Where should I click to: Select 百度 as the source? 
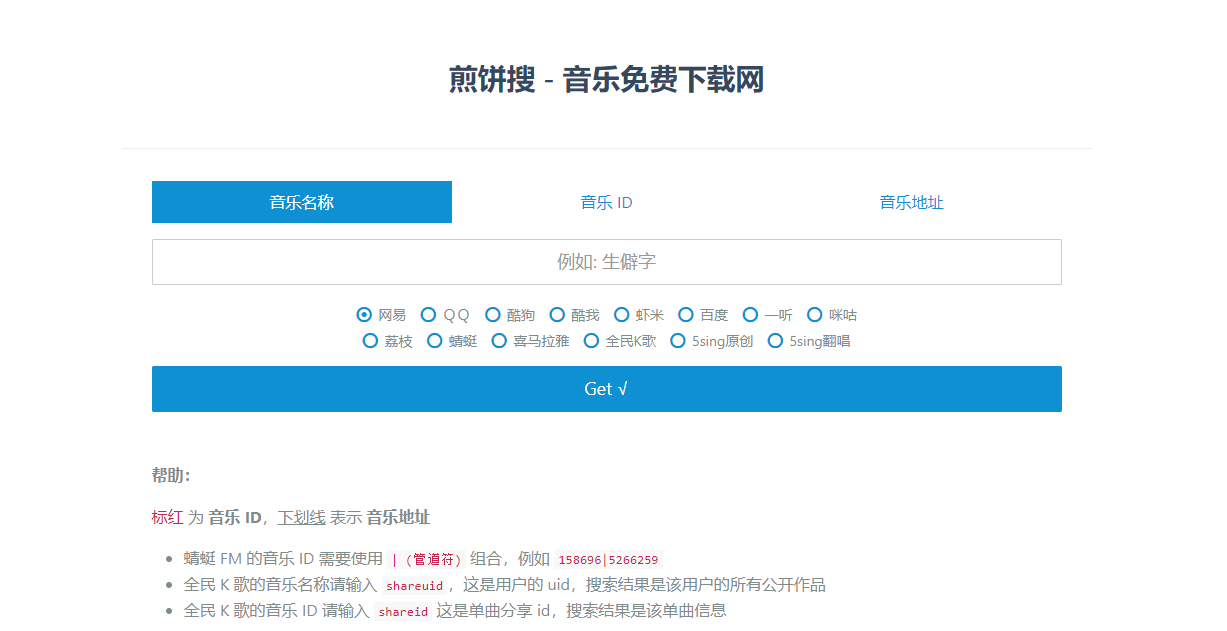coord(686,315)
